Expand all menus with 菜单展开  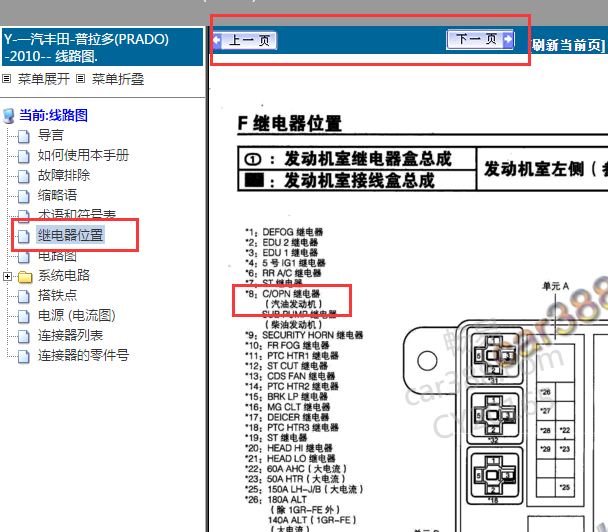(44, 79)
